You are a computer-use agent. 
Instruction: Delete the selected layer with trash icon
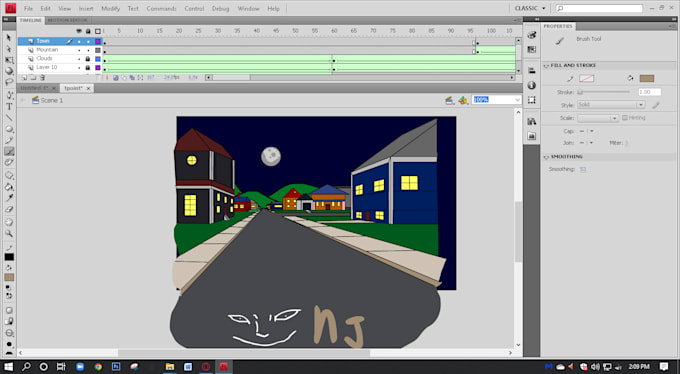pos(42,78)
